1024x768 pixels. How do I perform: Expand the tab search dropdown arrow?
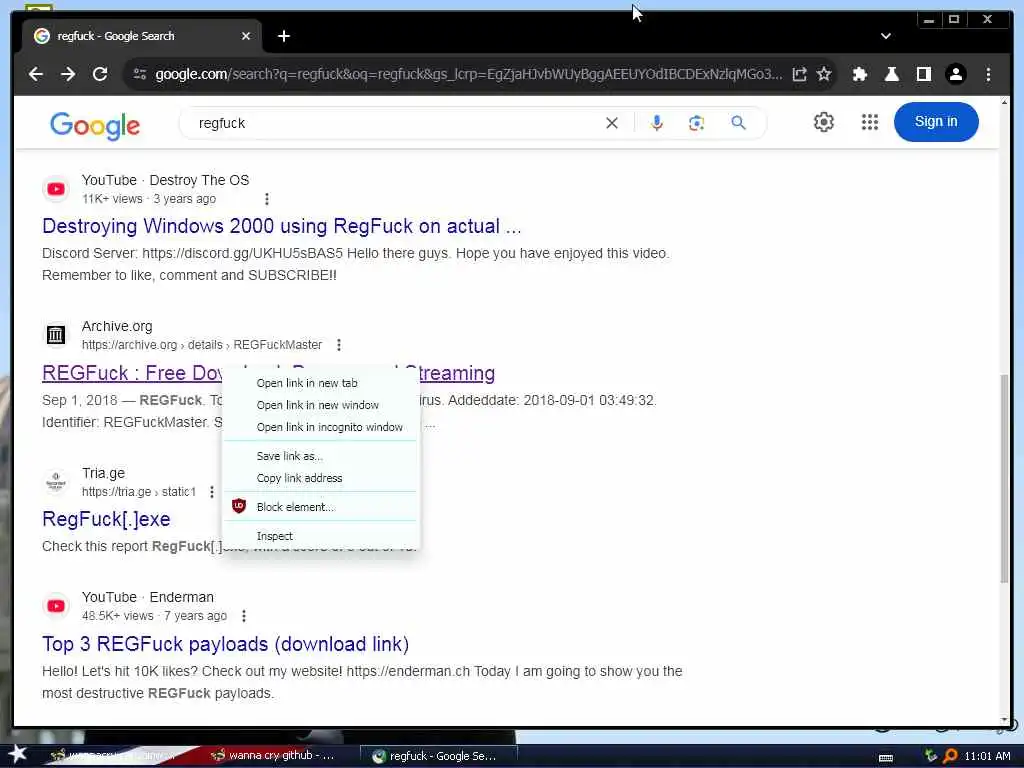(x=886, y=36)
